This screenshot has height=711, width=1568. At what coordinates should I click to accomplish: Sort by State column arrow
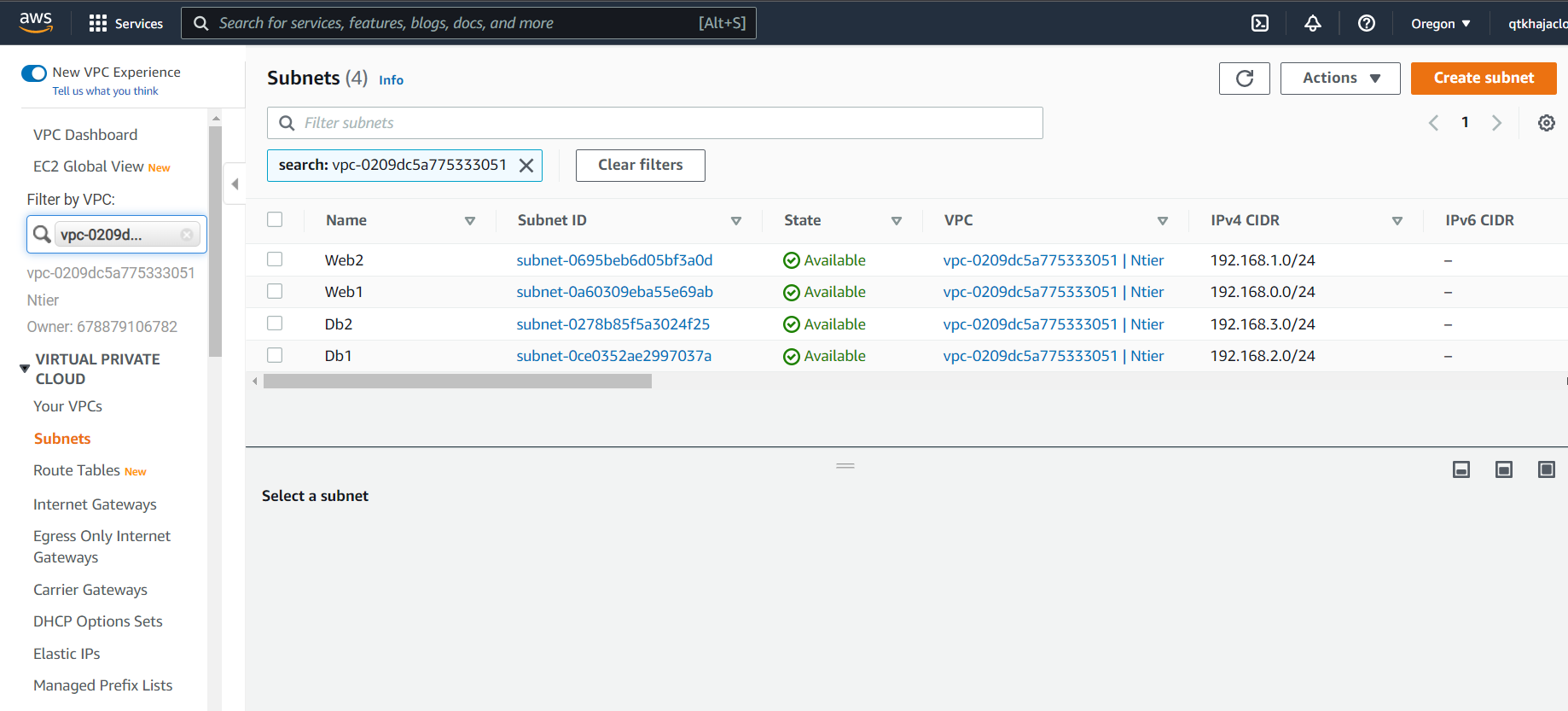tap(897, 221)
